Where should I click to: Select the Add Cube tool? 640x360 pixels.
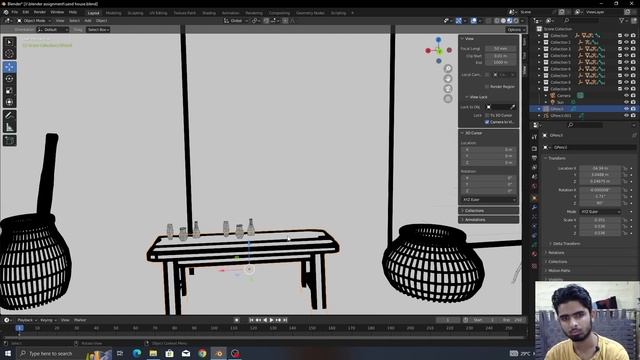coord(9,141)
